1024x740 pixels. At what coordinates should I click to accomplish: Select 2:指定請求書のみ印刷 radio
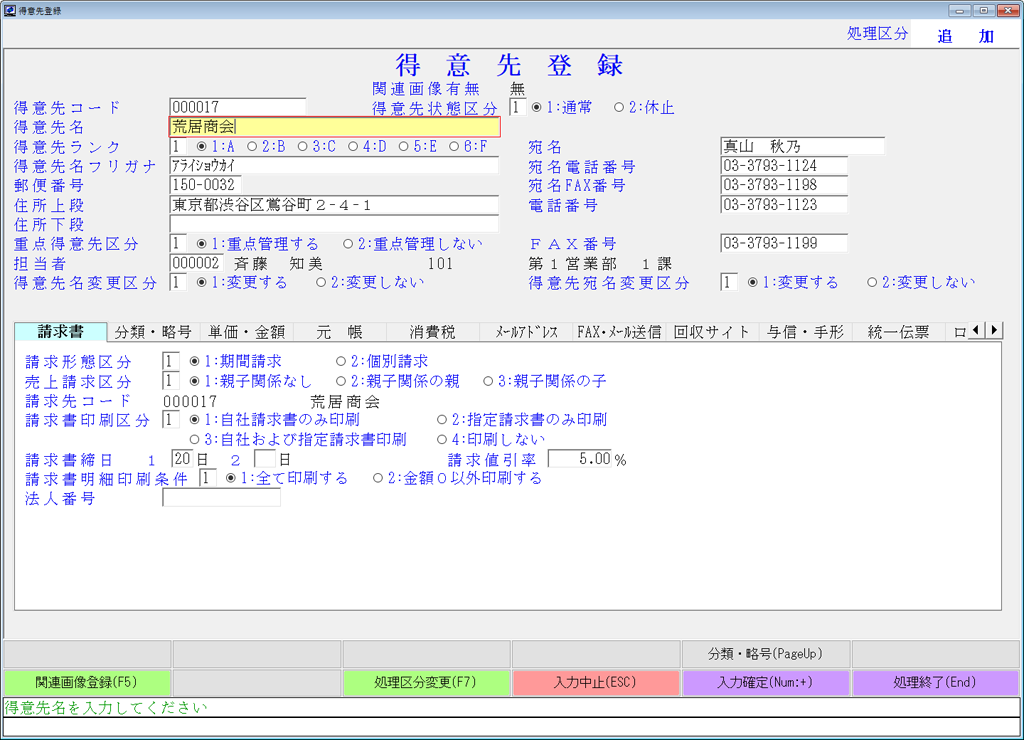click(x=522, y=419)
